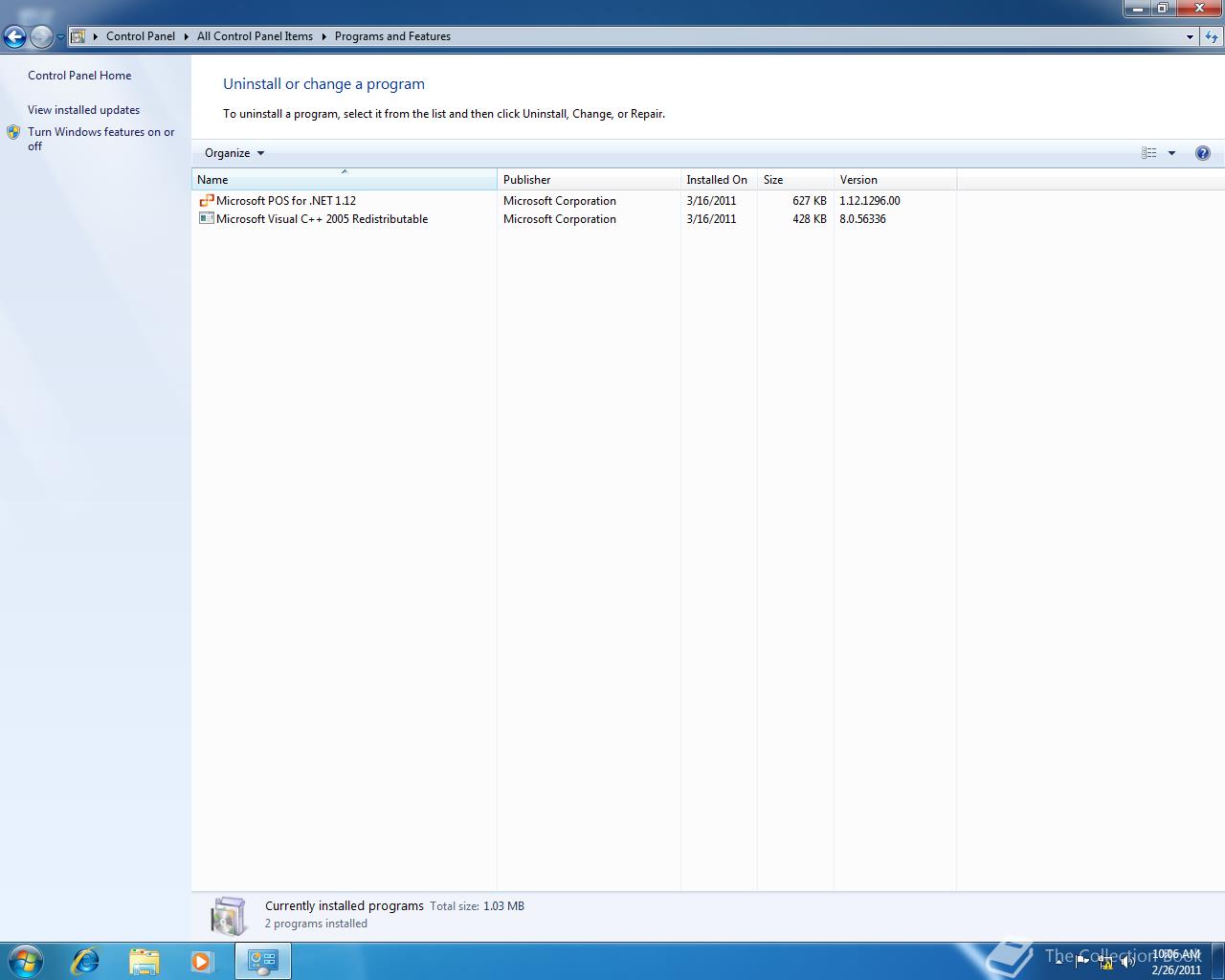
Task: Expand arrow after Control Panel breadcrumb
Action: pos(187,36)
